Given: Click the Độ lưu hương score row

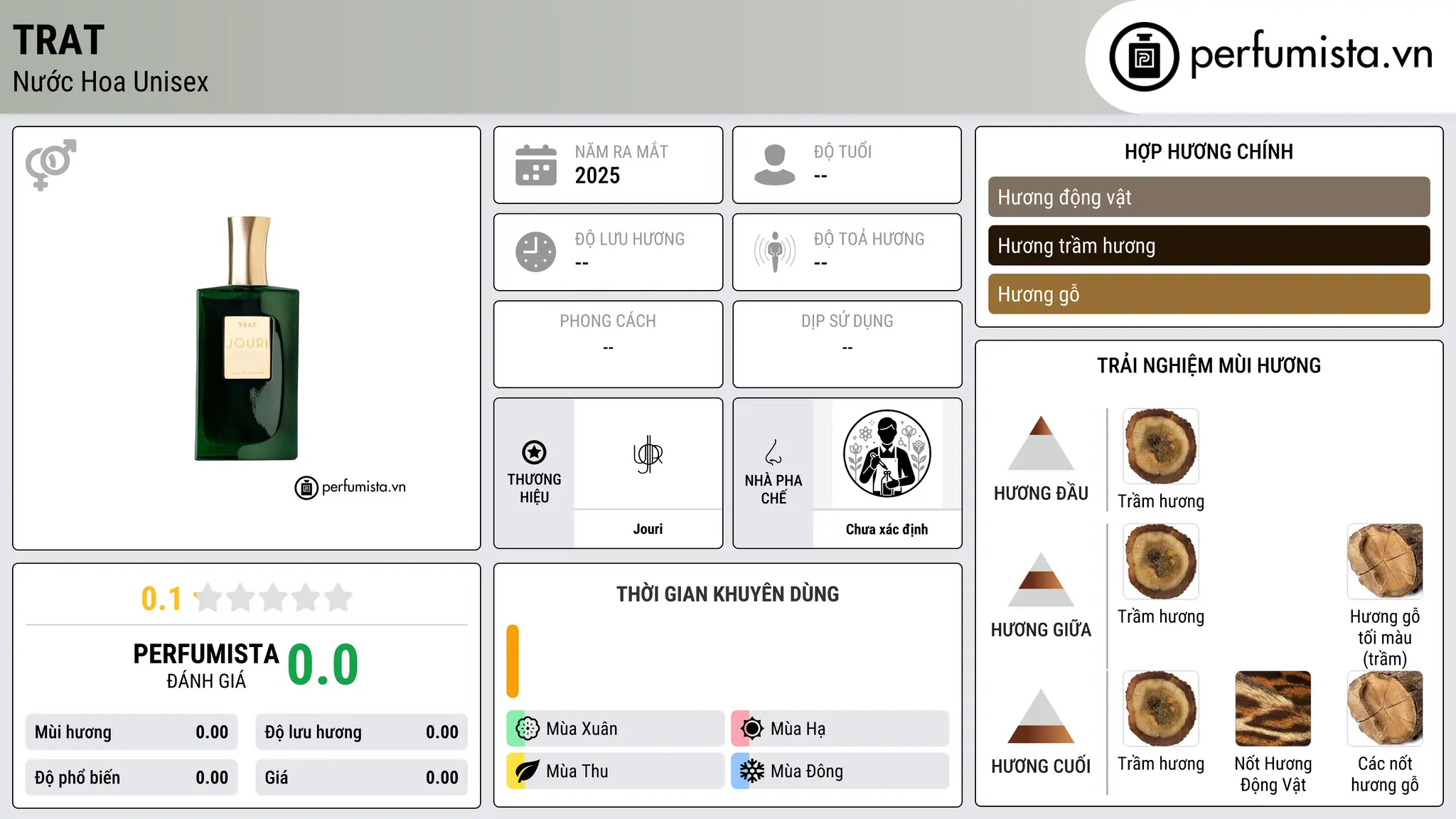Looking at the screenshot, I should [361, 732].
